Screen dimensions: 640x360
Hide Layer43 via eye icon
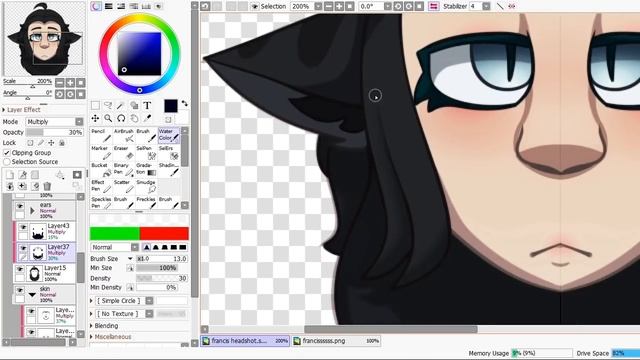(x=23, y=227)
